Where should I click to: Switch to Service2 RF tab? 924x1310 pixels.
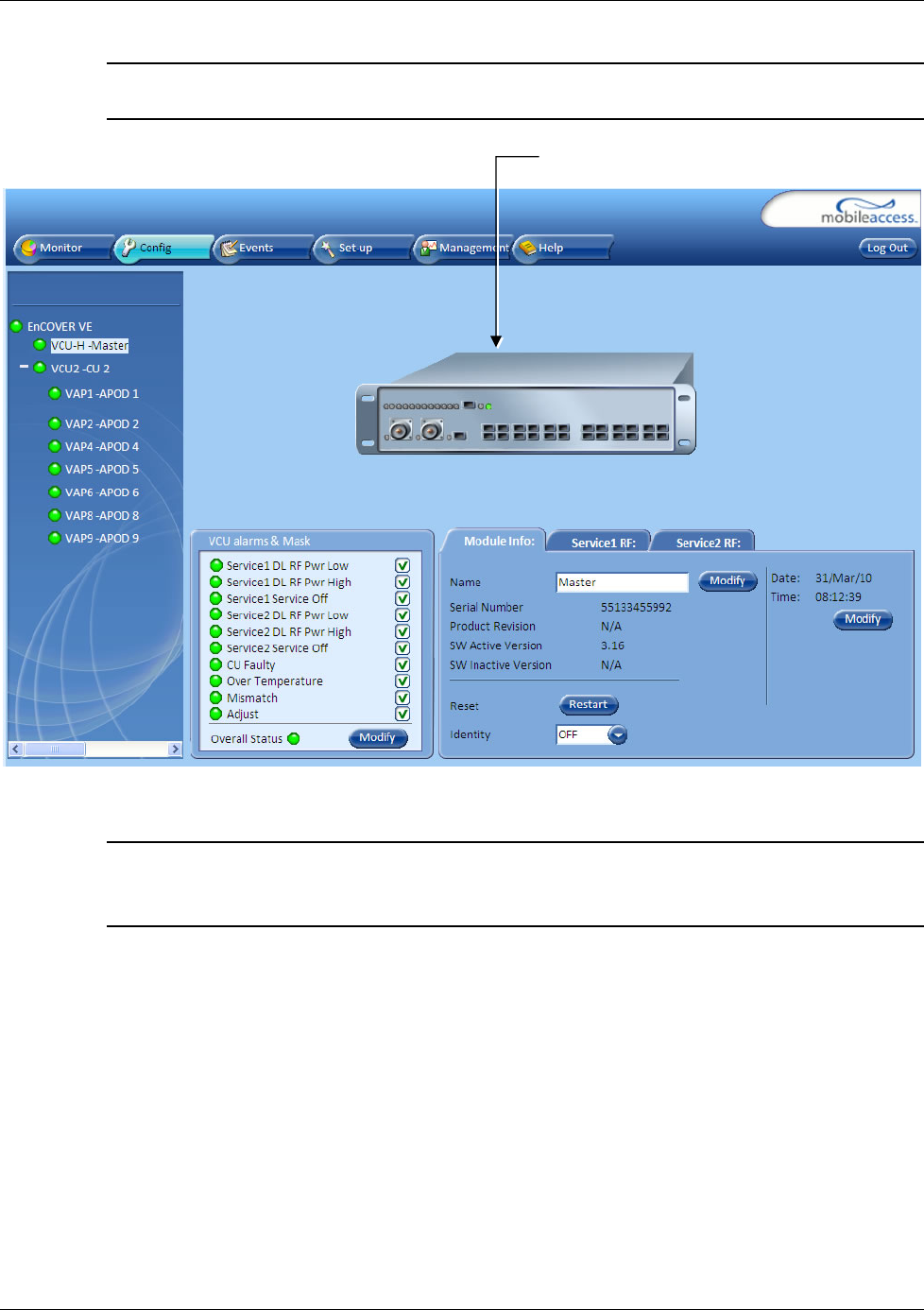point(708,542)
